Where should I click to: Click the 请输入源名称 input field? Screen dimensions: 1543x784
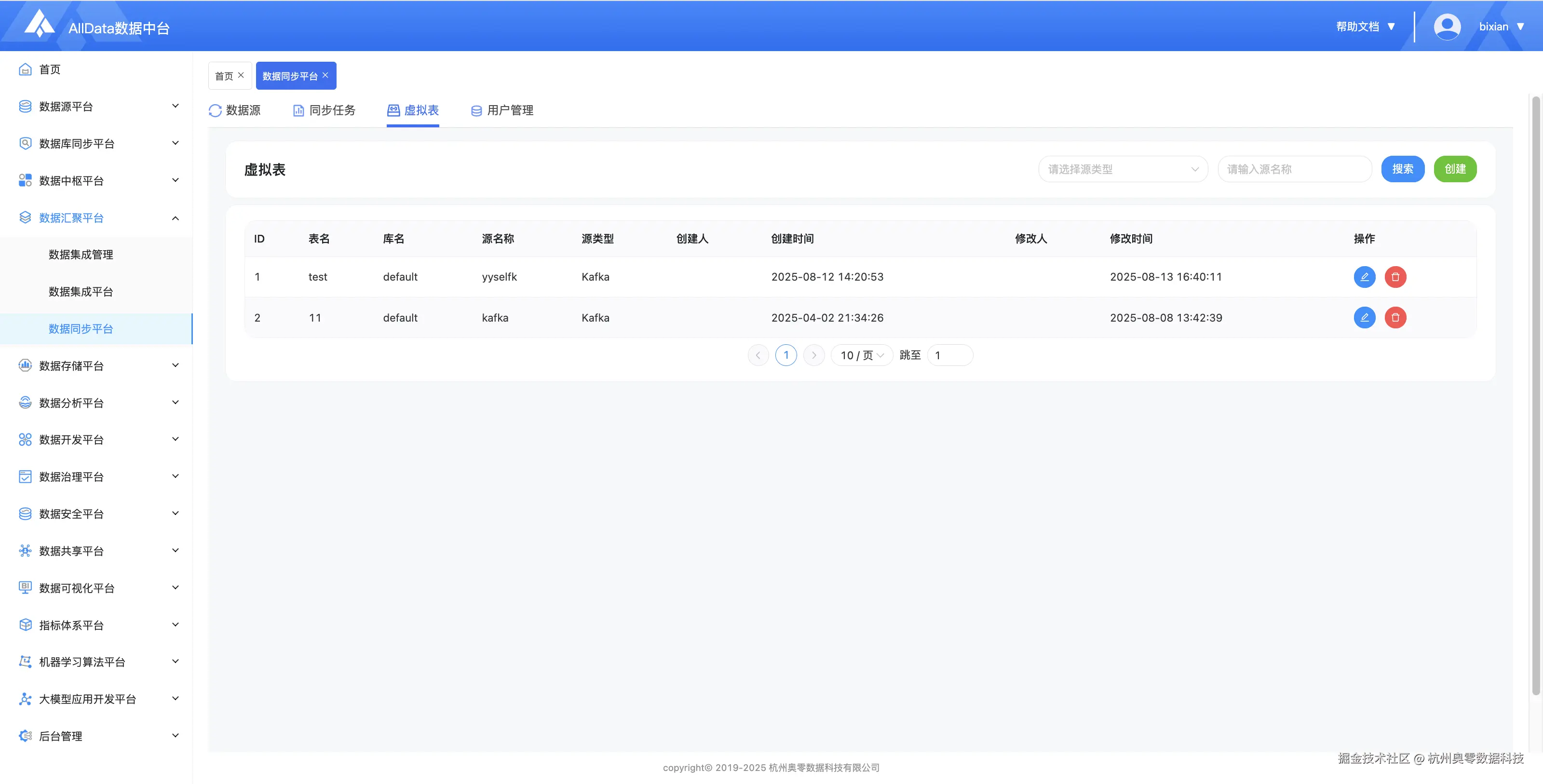point(1294,170)
